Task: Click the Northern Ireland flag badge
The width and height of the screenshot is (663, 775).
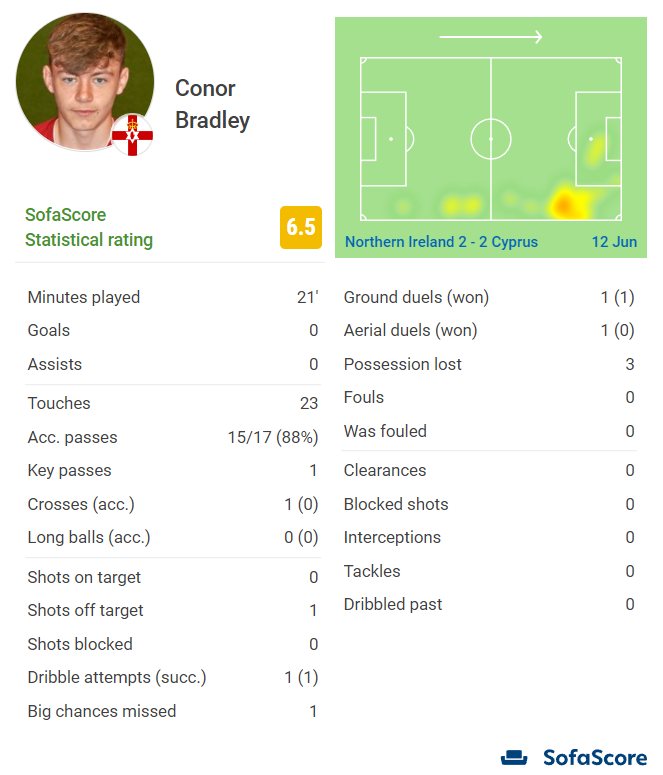Action: click(132, 135)
